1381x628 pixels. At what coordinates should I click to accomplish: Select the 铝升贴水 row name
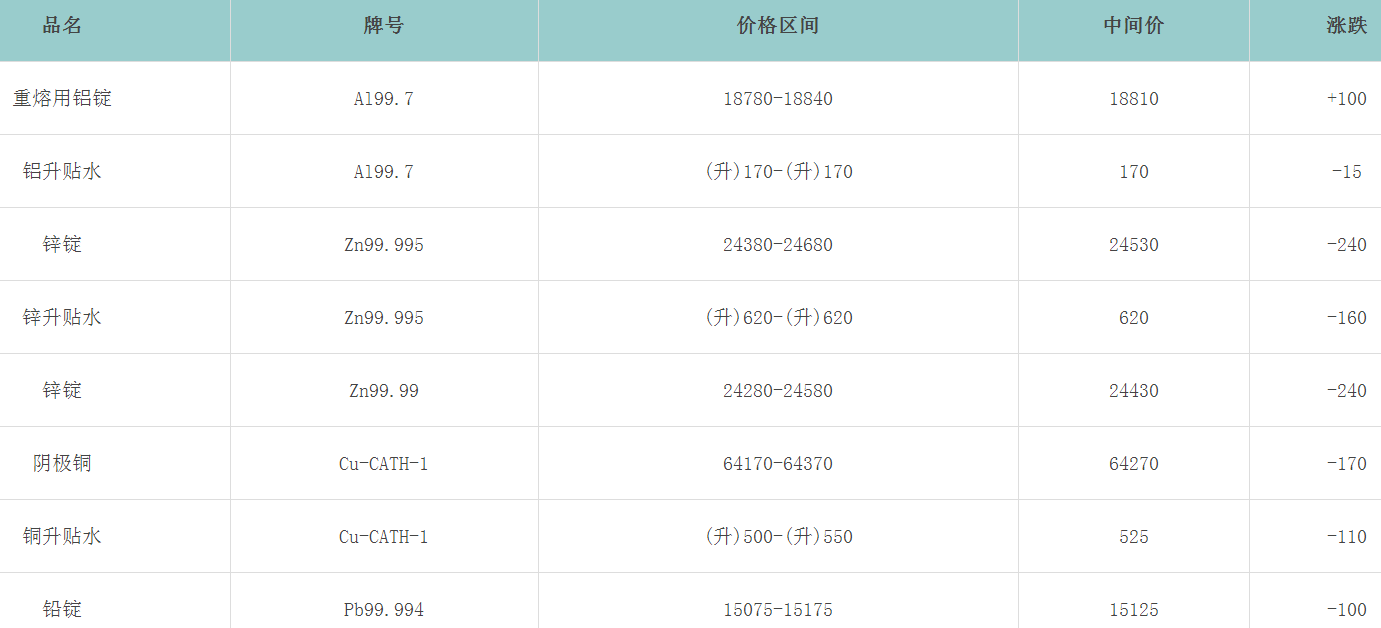(62, 171)
